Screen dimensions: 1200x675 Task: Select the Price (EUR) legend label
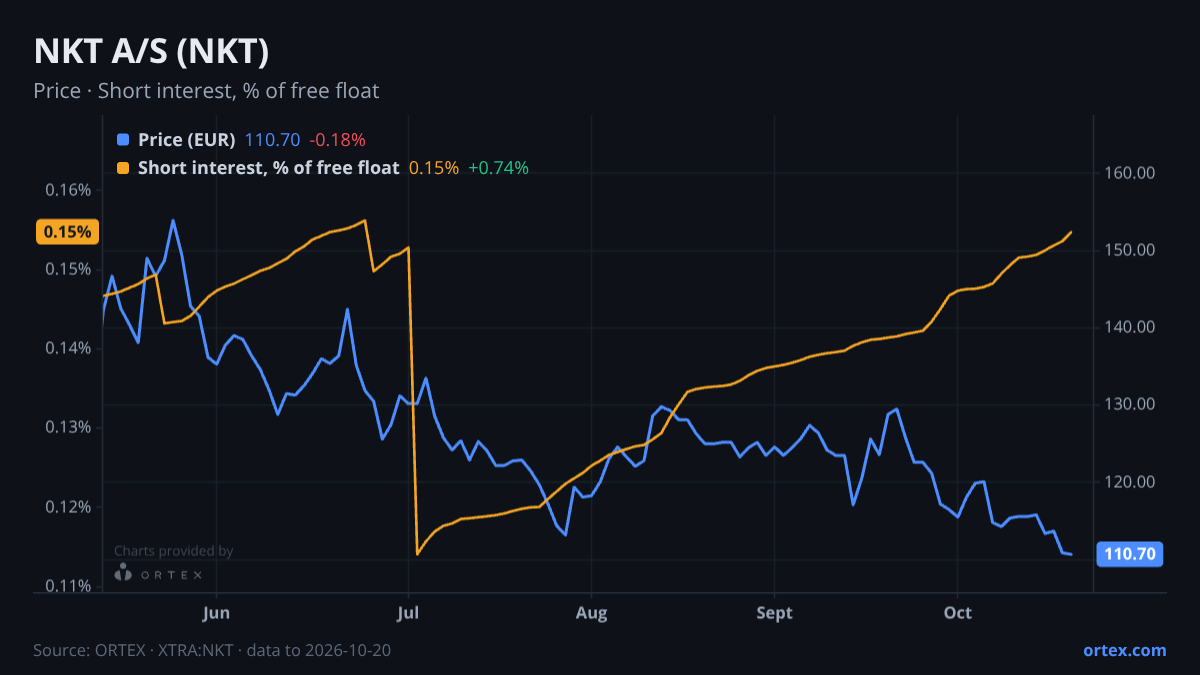187,140
